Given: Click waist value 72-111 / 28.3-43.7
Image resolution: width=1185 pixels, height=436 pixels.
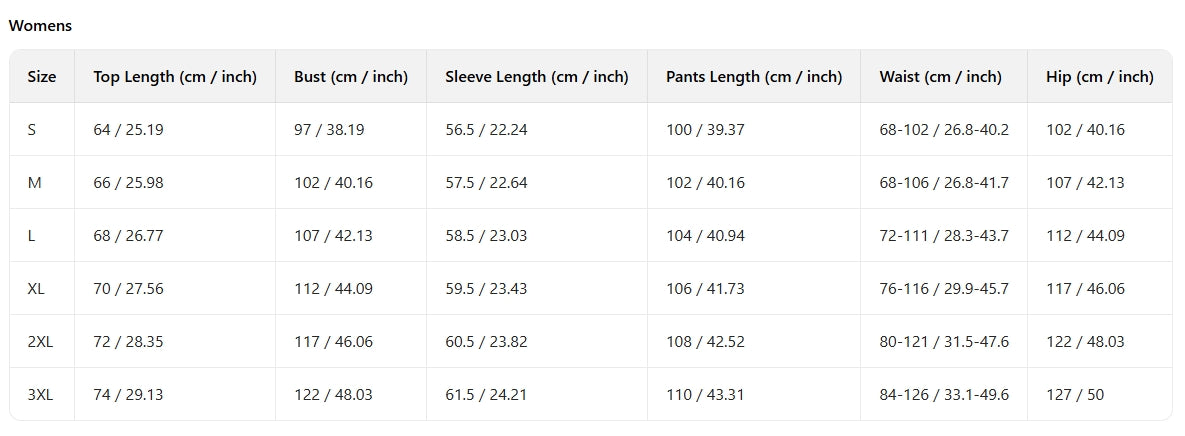Looking at the screenshot, I should [x=944, y=236].
